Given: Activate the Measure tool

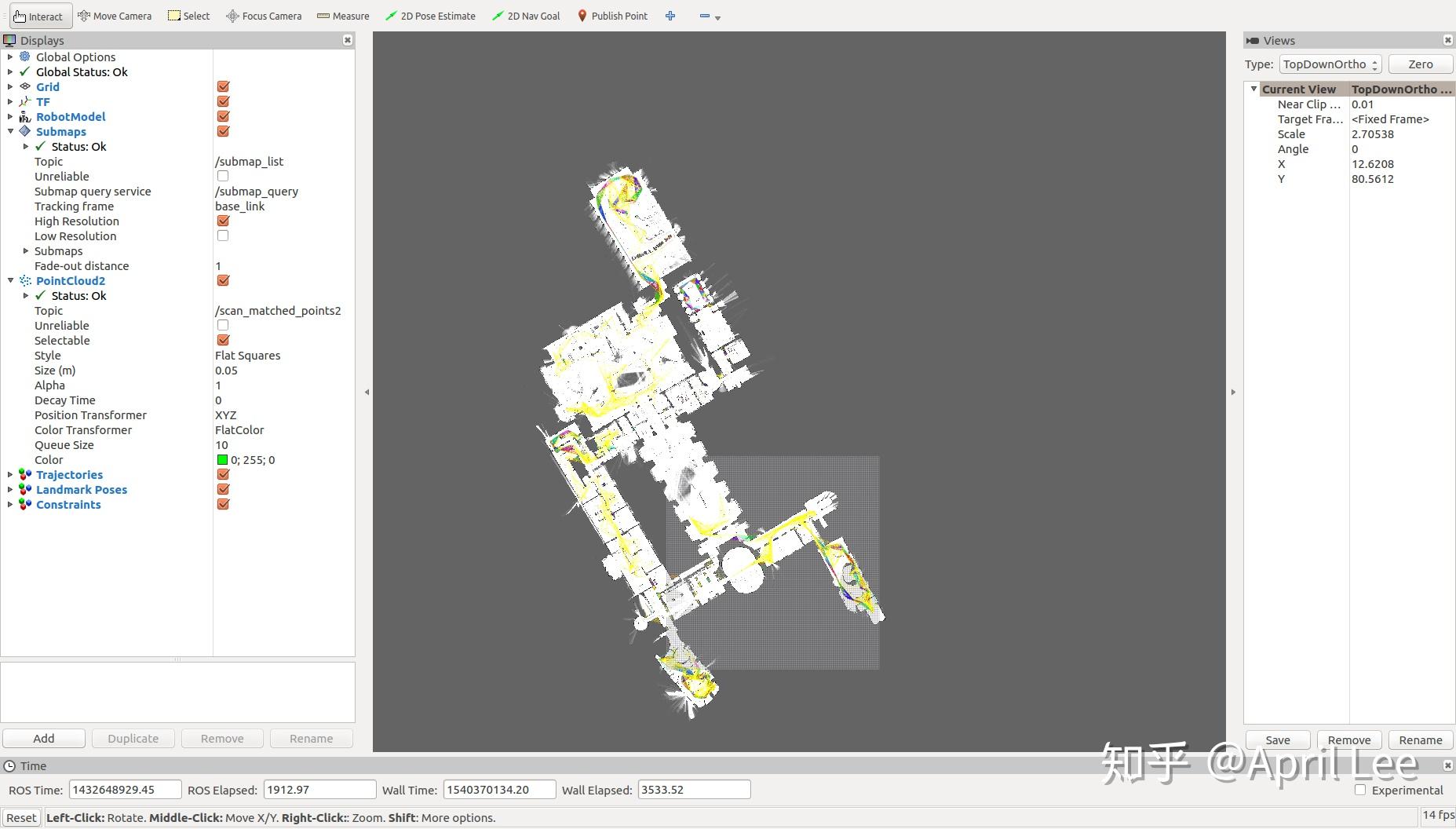Looking at the screenshot, I should tap(343, 16).
